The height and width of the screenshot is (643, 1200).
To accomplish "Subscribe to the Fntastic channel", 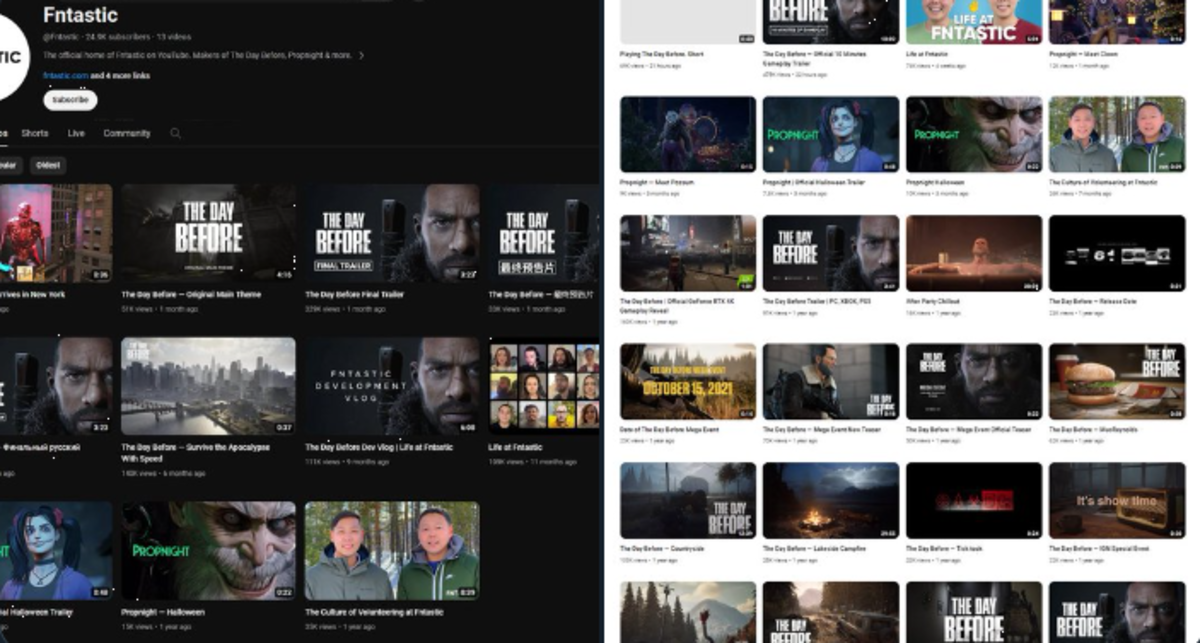I will tap(70, 100).
